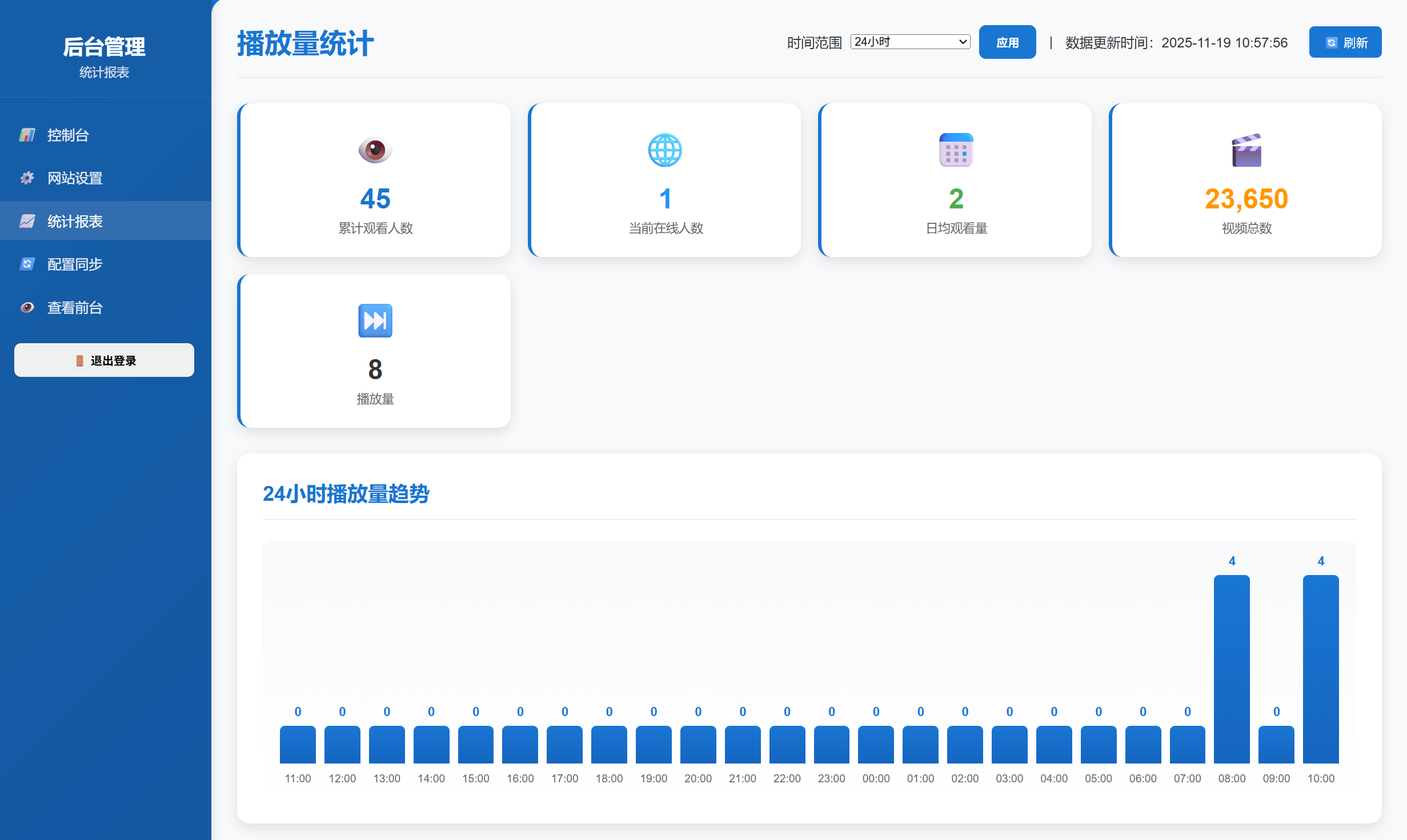1407x840 pixels.
Task: Click the 退出登录 logout button
Action: point(104,360)
